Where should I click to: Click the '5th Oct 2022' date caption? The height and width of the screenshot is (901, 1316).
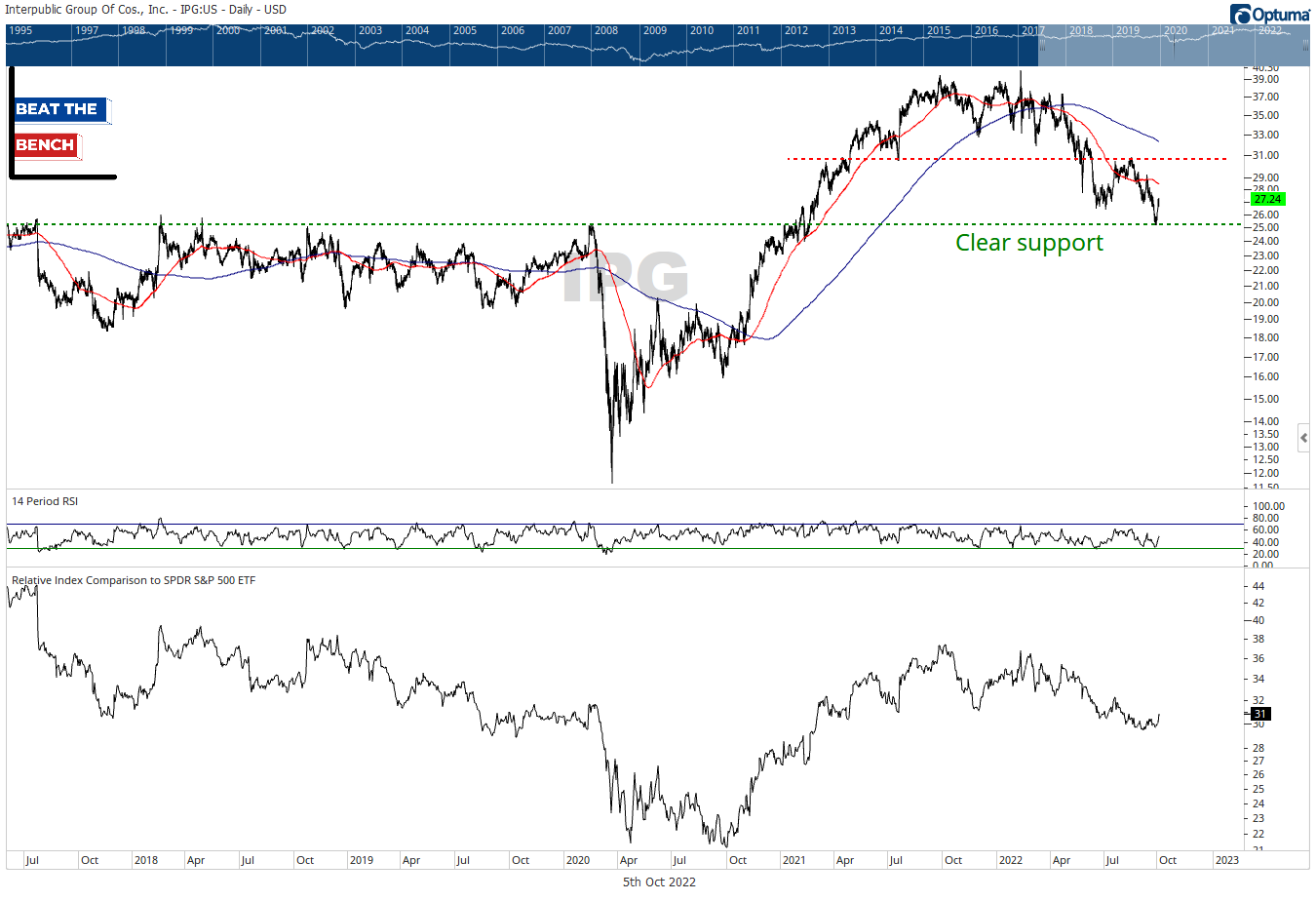coord(659,881)
